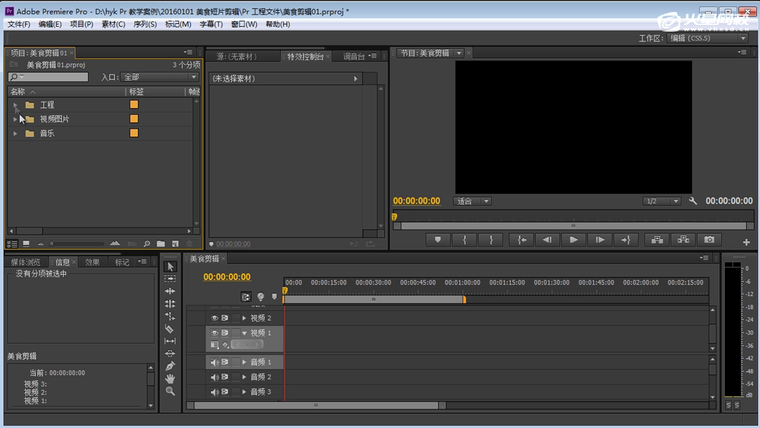Choose the Zoom magnifier tool
760x428 pixels.
point(170,392)
